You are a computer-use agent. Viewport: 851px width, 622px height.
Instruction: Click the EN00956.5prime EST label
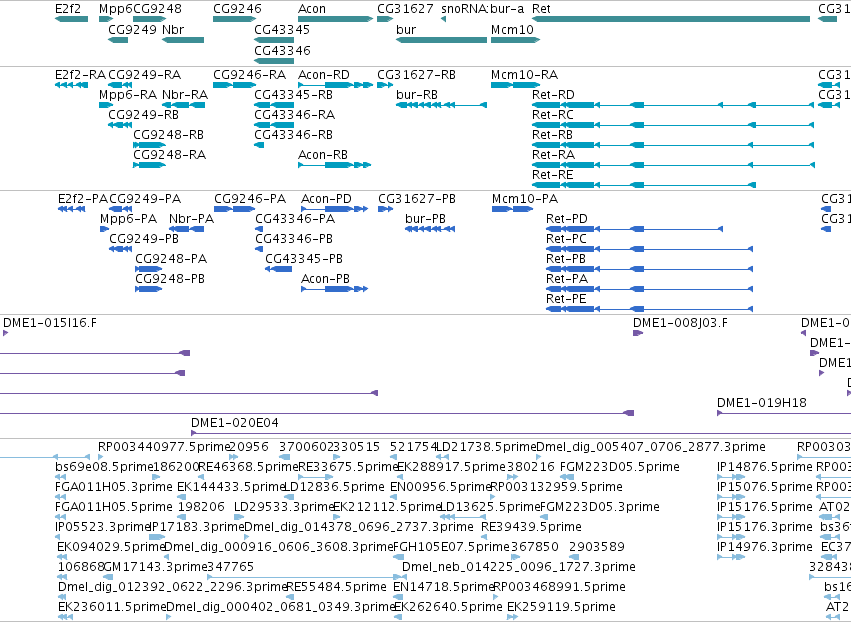tap(440, 487)
